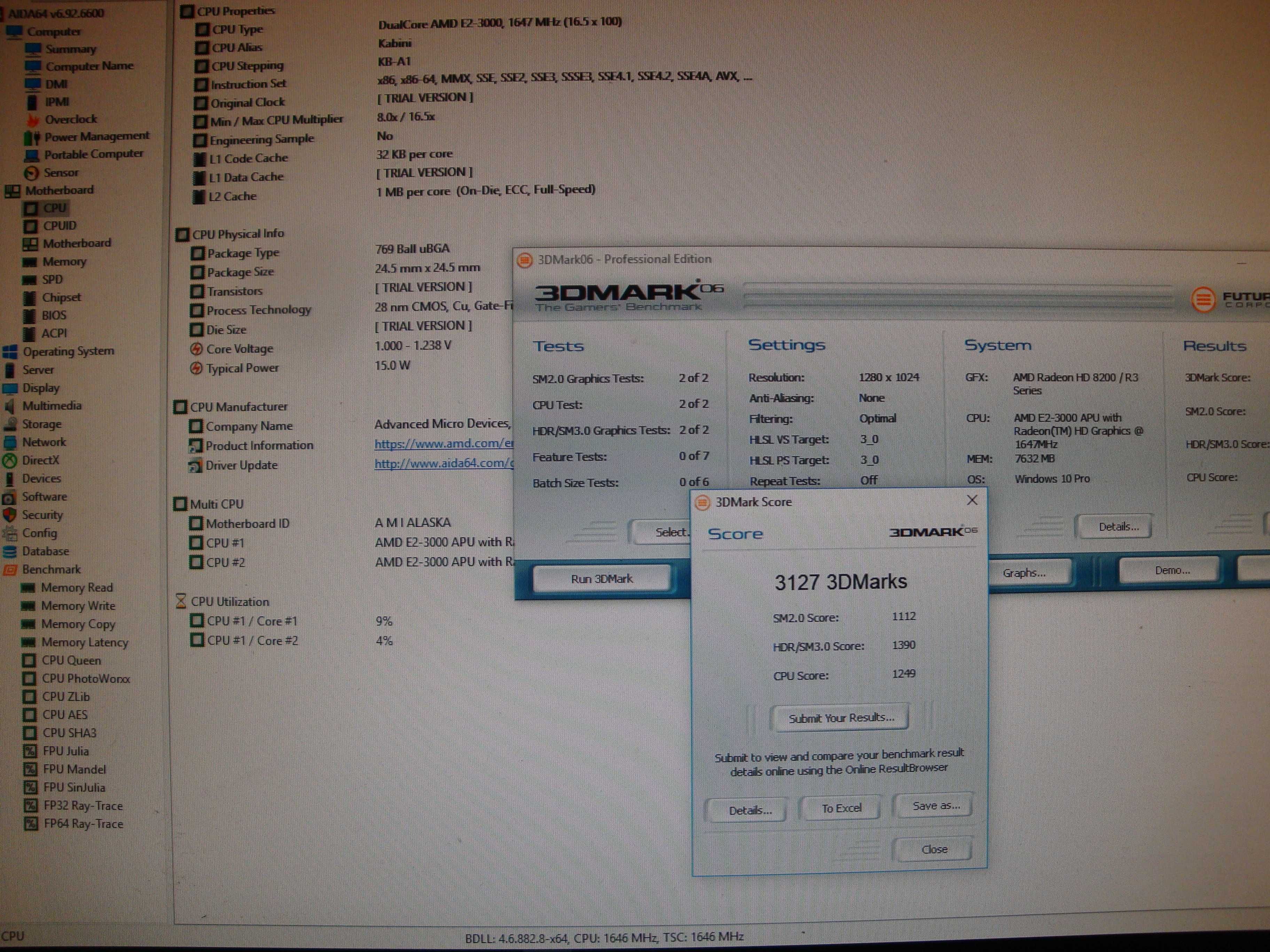
Task: Open the Memory module icon entry
Action: coord(29,262)
